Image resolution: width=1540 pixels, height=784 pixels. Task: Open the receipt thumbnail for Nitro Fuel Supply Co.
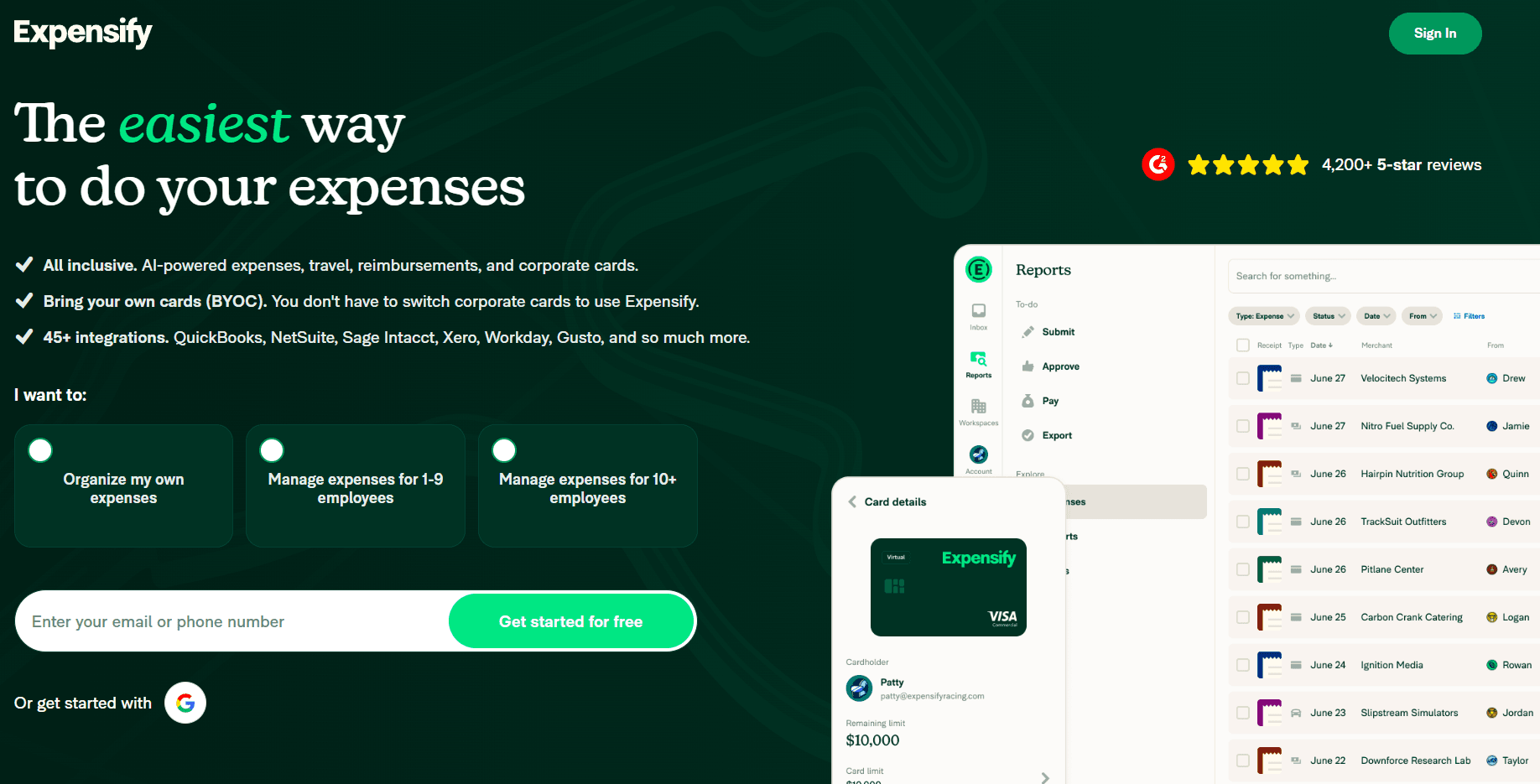tap(1270, 426)
